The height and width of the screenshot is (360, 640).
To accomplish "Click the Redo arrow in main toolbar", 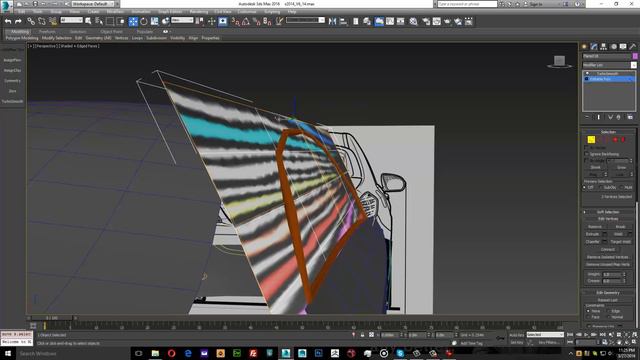I will tap(18, 21).
